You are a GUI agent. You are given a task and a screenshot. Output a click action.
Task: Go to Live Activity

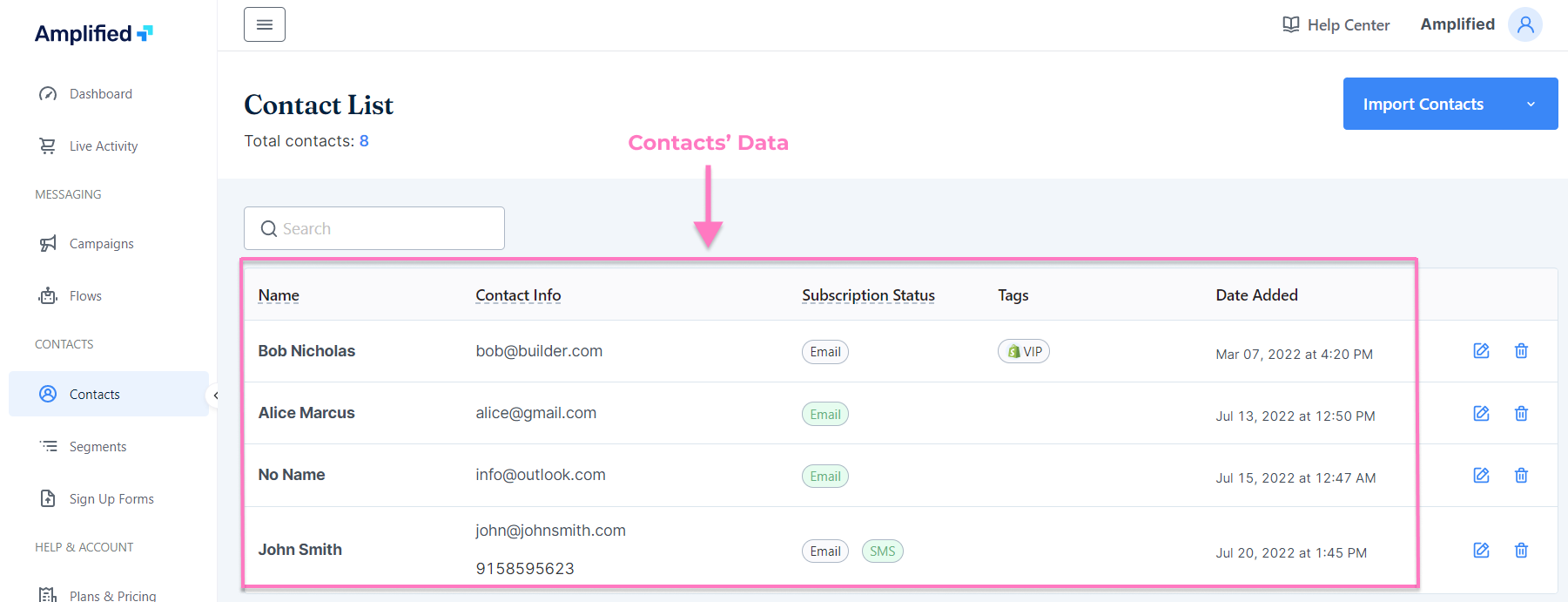click(x=104, y=146)
